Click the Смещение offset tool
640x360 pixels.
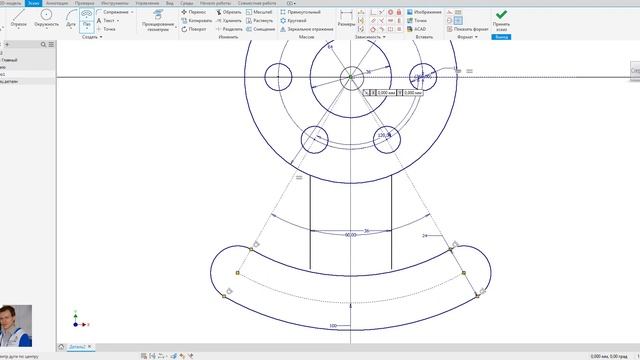(x=260, y=29)
